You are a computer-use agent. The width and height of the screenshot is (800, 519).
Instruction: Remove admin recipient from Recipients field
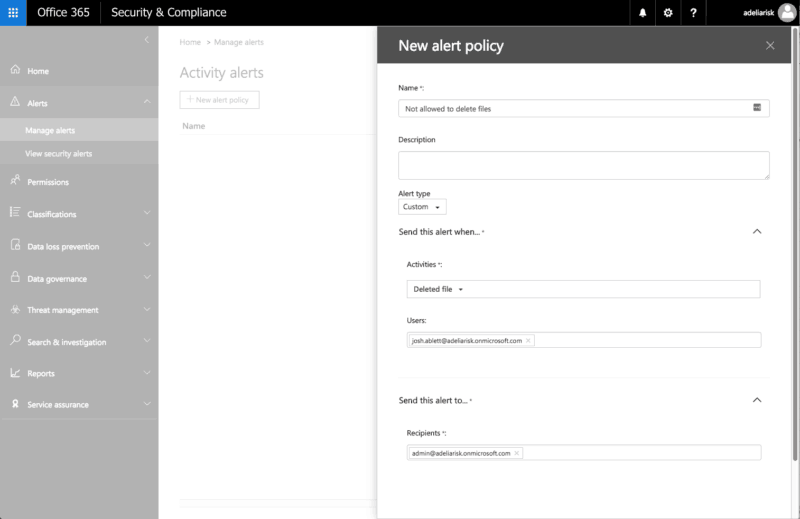pyautogui.click(x=517, y=453)
